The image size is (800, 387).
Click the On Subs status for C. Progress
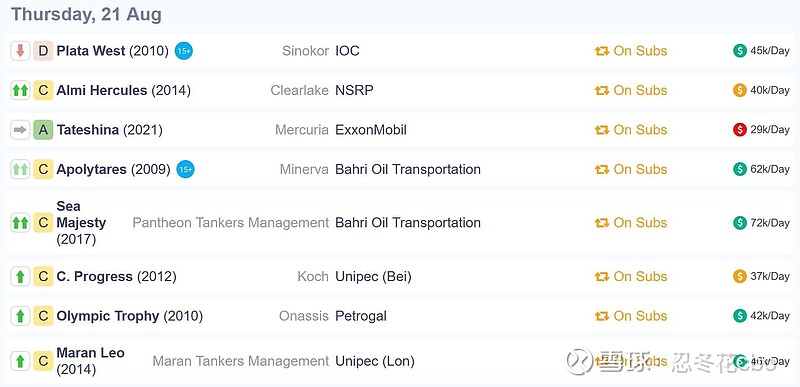point(631,276)
